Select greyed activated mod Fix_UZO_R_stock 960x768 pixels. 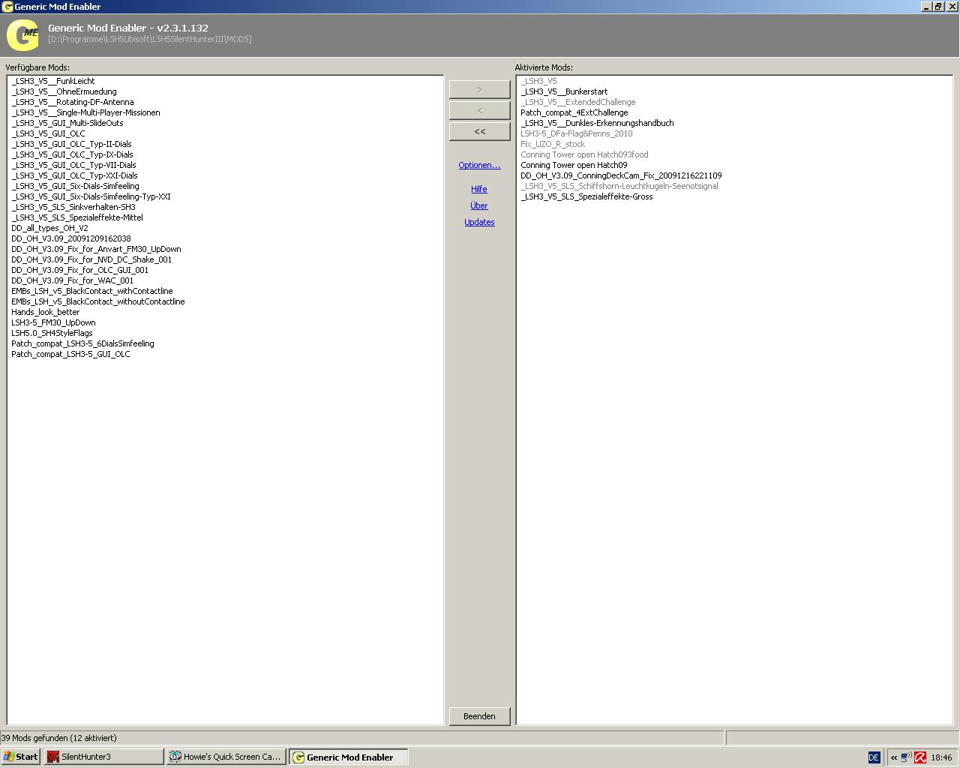(552, 144)
